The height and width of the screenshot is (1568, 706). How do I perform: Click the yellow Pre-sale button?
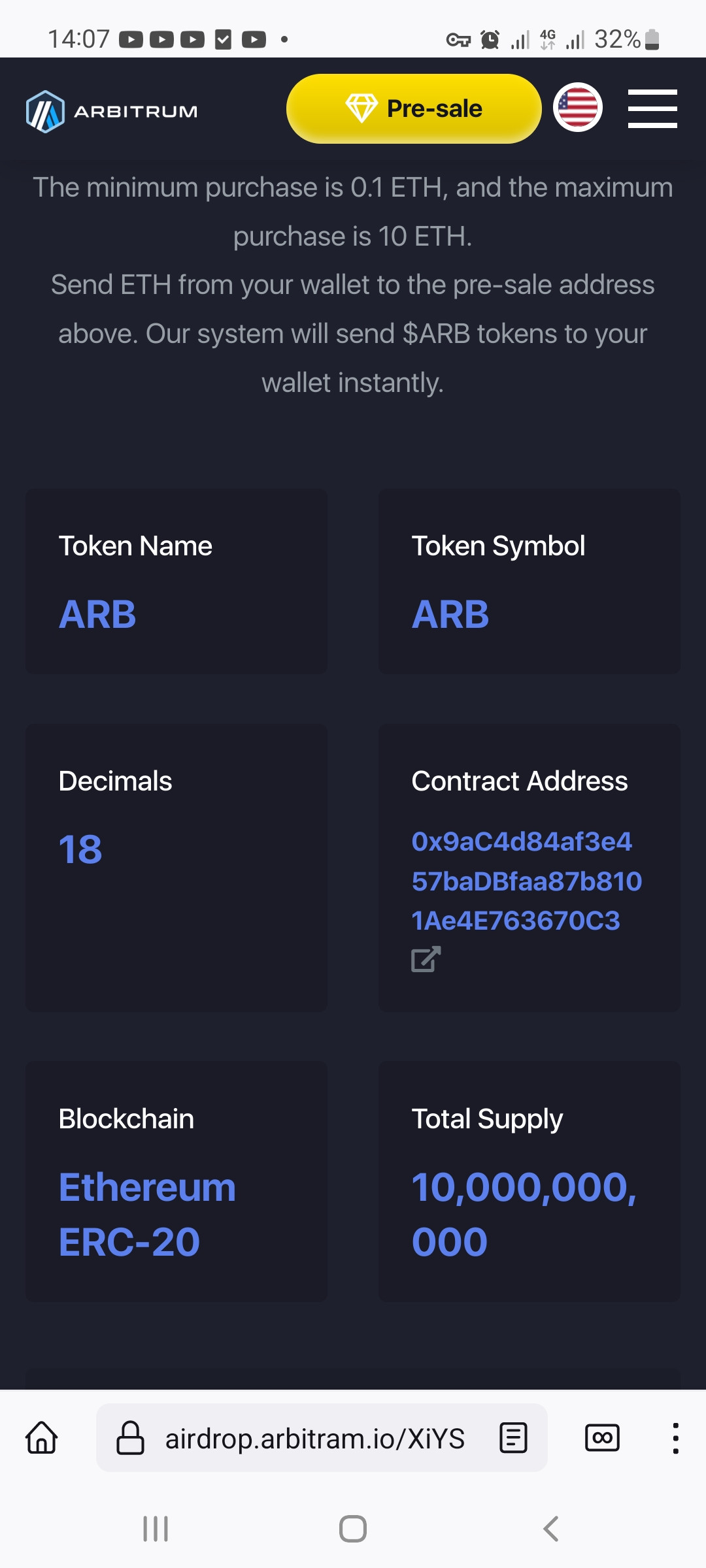point(414,108)
